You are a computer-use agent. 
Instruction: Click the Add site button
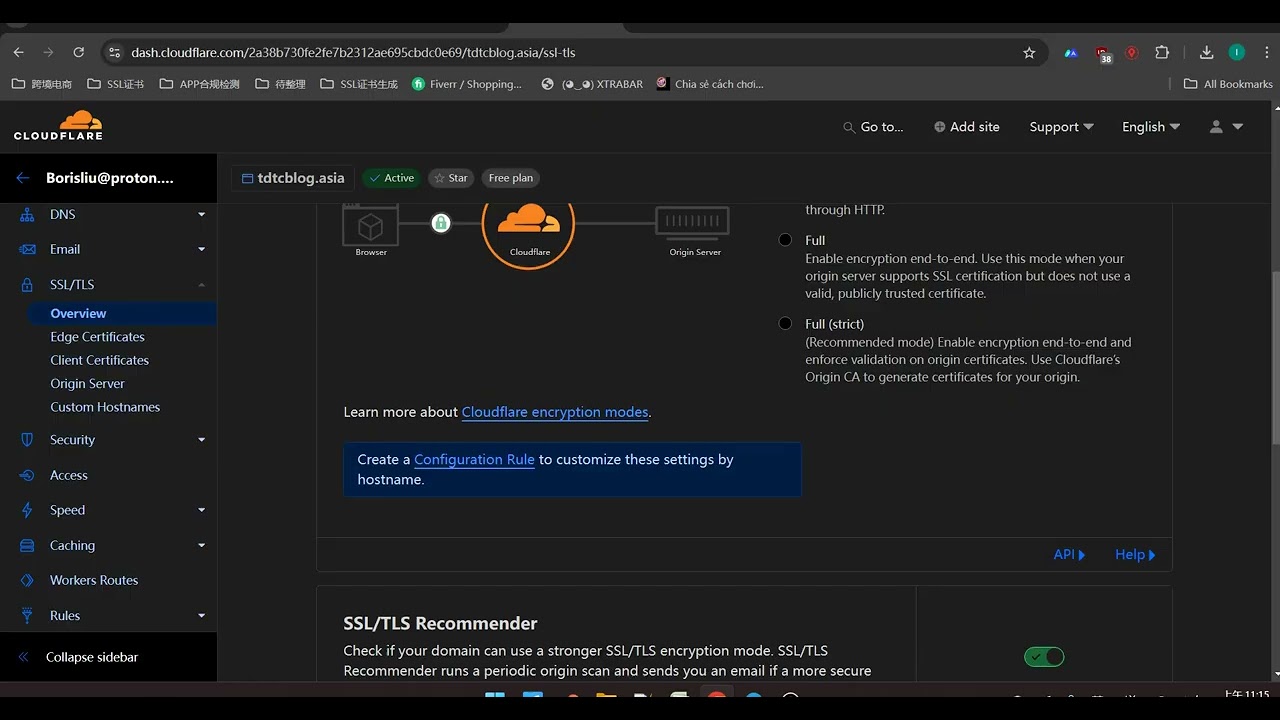click(x=966, y=127)
